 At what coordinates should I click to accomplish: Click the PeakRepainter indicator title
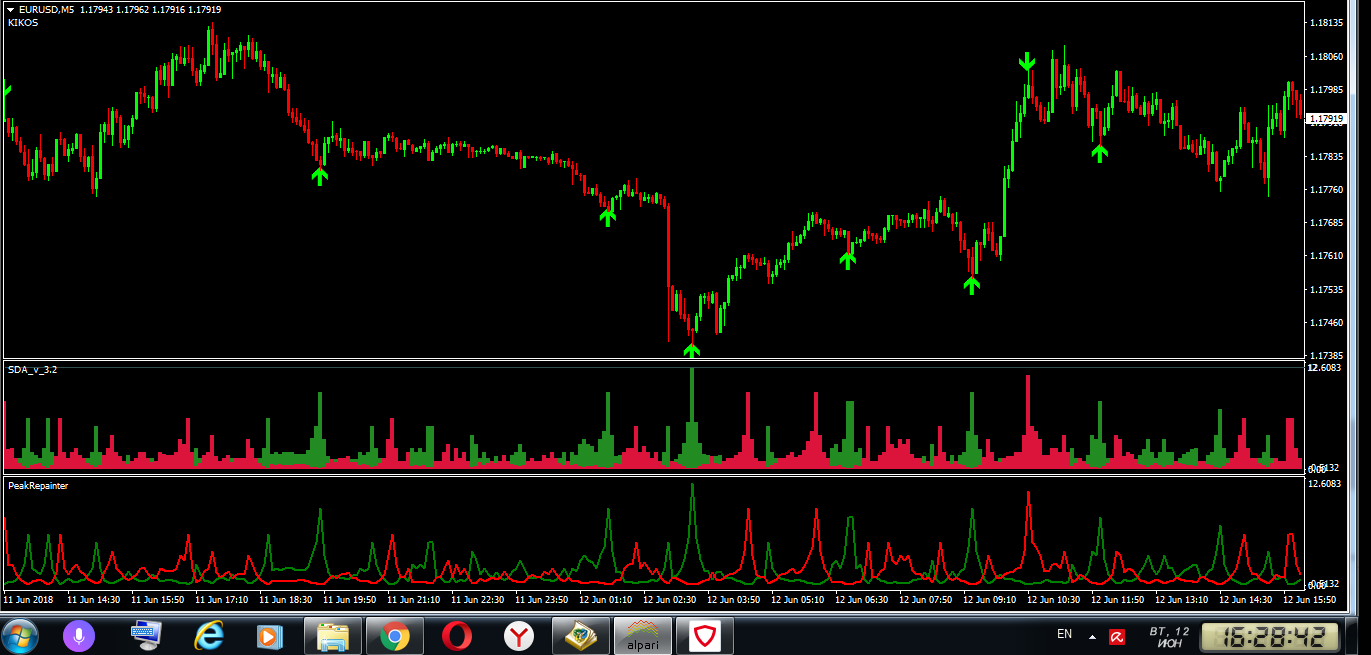(38, 485)
